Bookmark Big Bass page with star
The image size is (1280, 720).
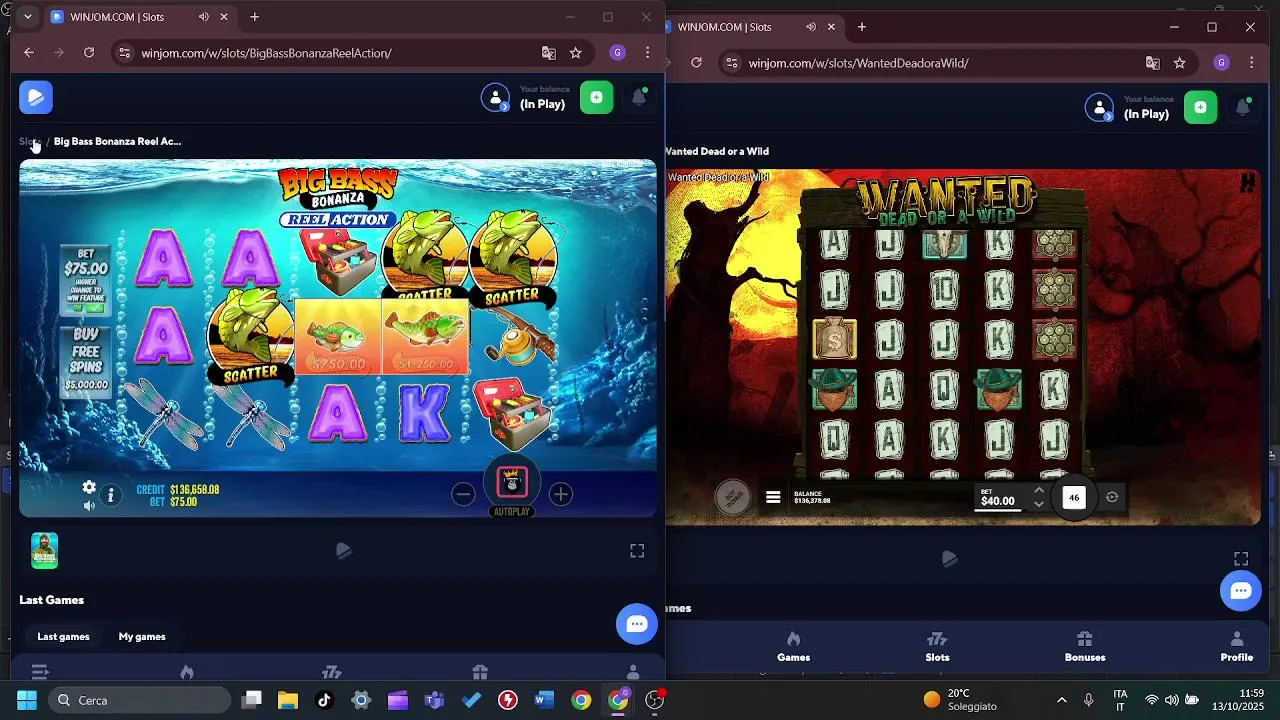pos(576,53)
